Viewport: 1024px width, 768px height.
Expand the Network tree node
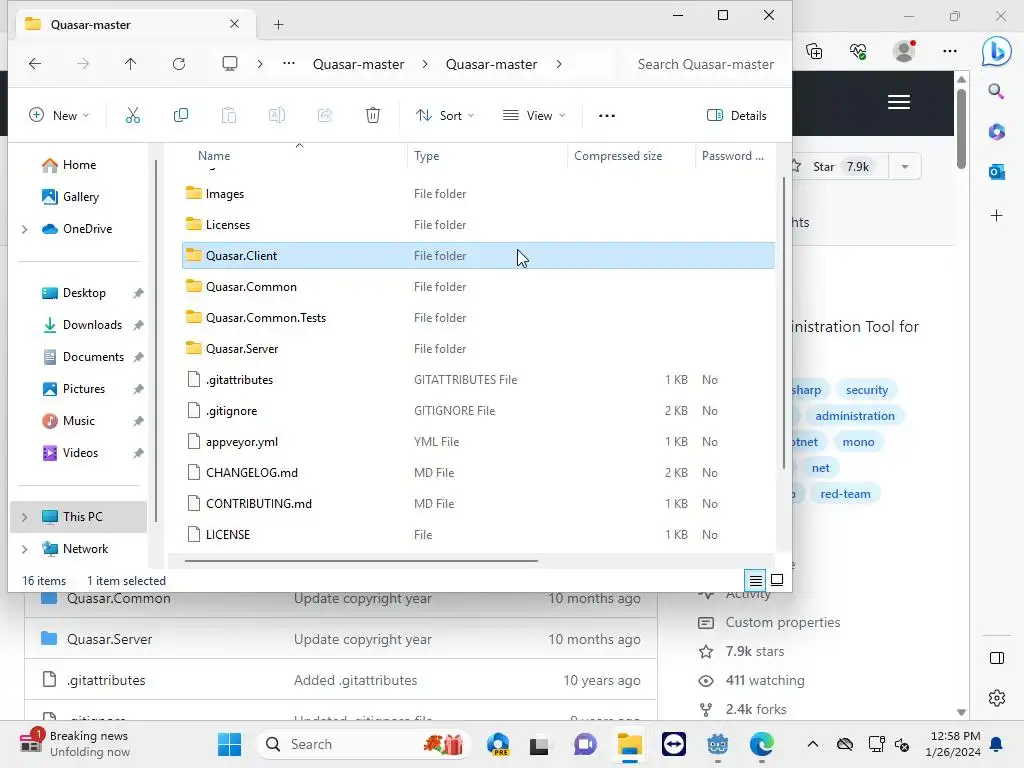[x=25, y=549]
